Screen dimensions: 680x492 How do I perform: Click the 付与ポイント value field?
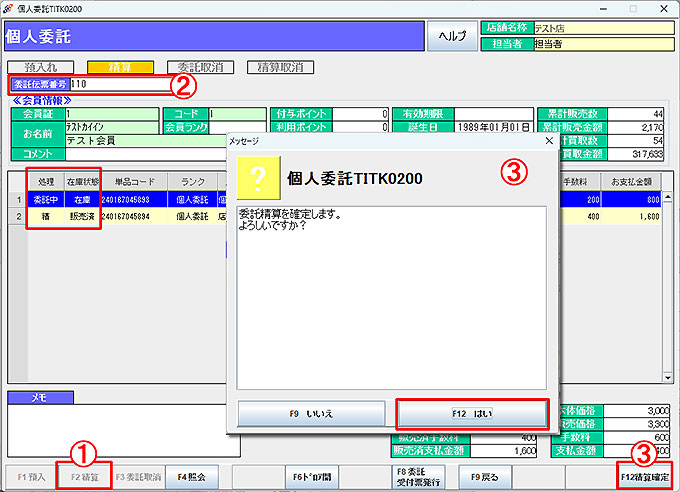pos(360,114)
